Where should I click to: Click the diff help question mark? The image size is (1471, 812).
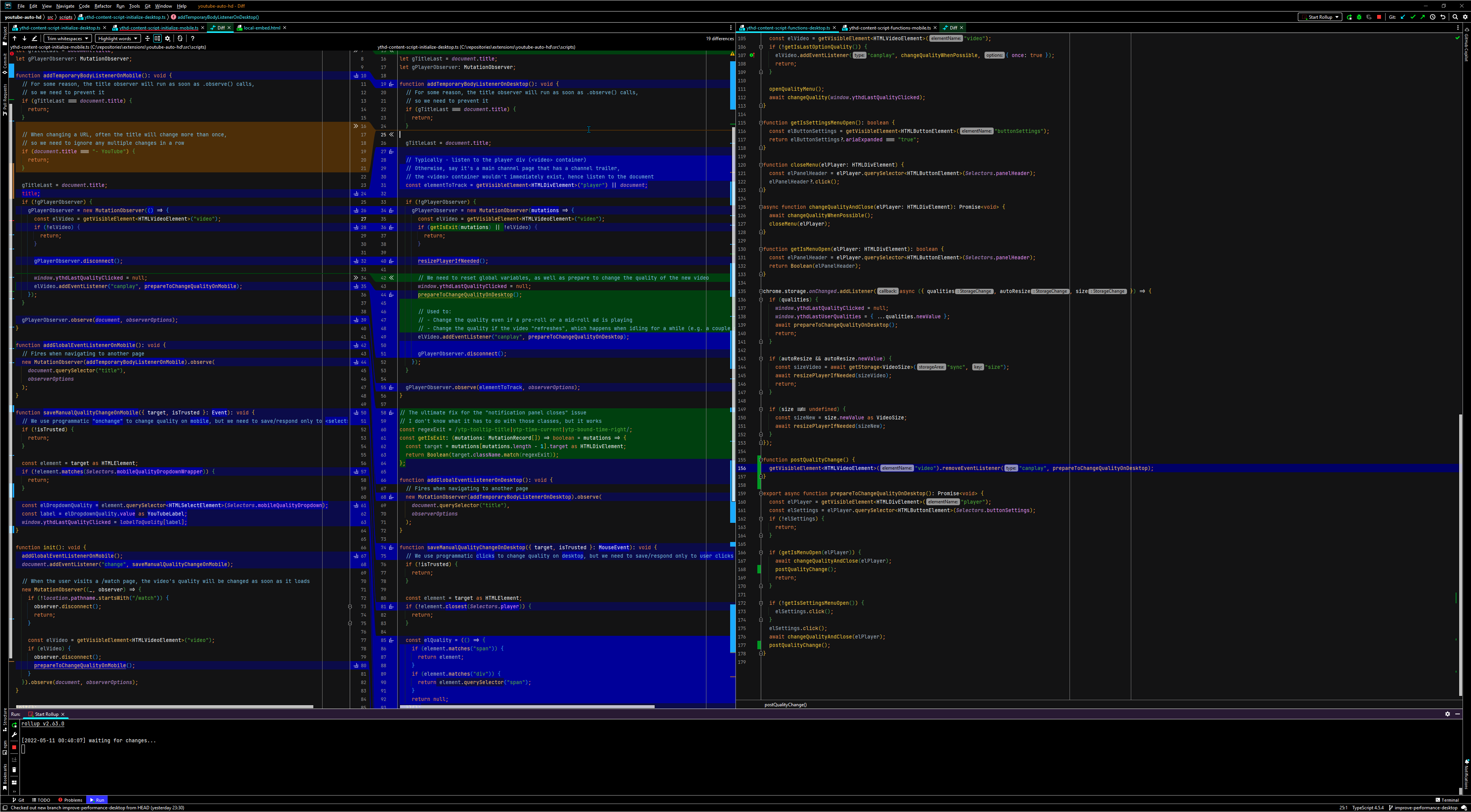coord(192,38)
